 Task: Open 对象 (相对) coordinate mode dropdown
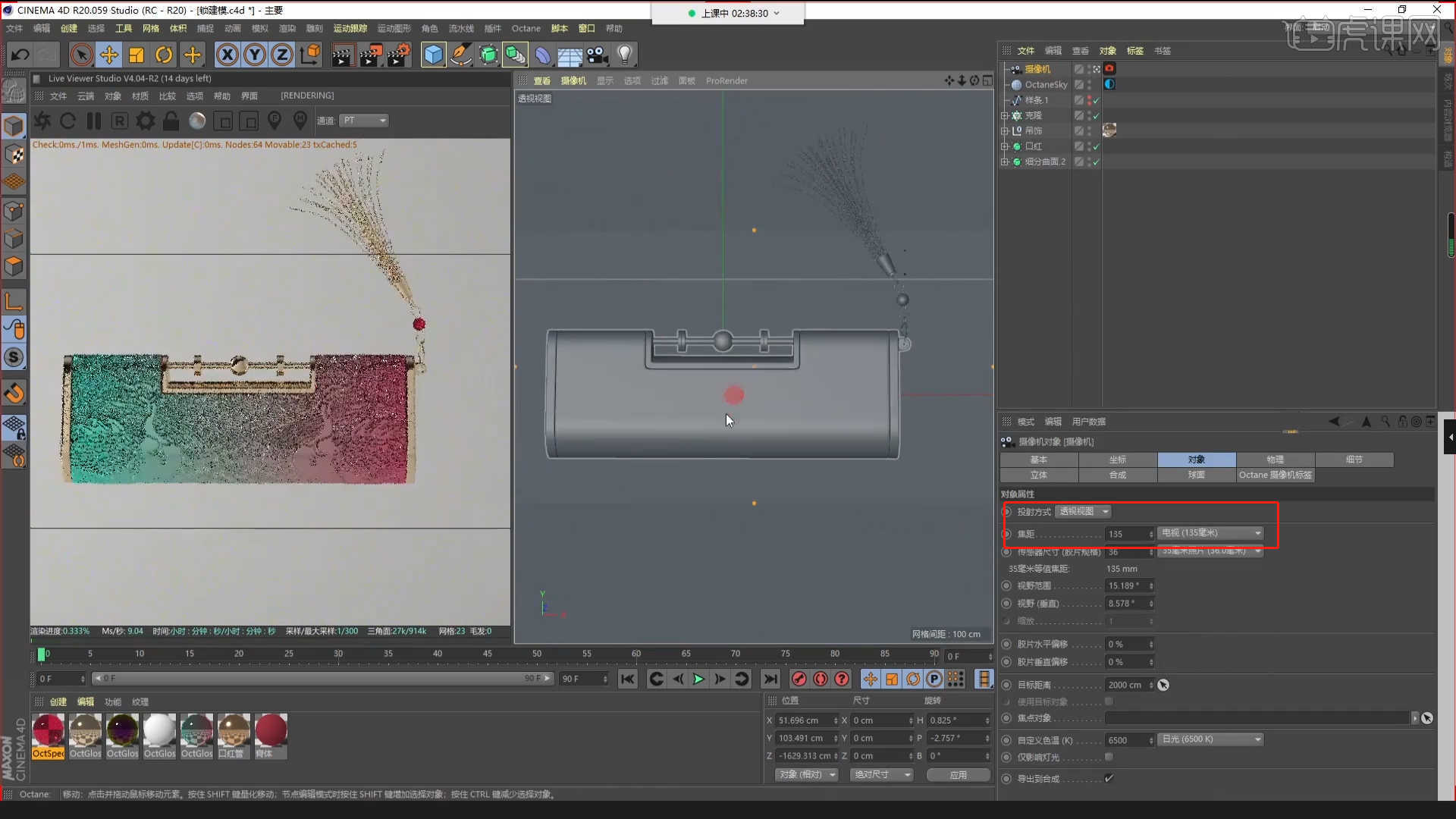tap(806, 775)
